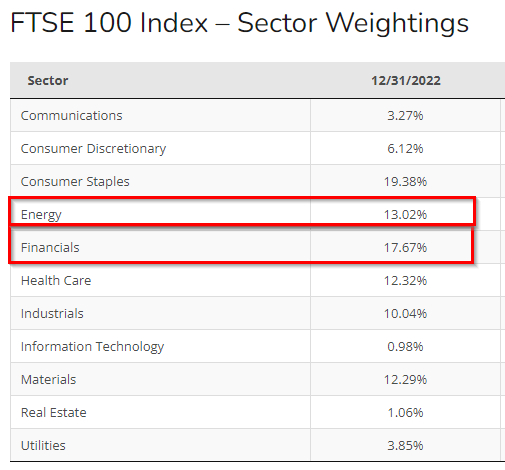Click the highlighted Energy sector label
This screenshot has width=505, height=470.
[x=41, y=215]
